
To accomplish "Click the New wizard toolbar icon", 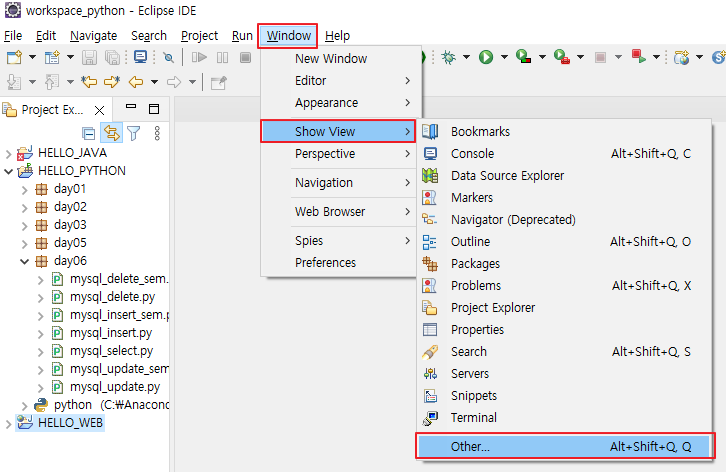I will [14, 57].
